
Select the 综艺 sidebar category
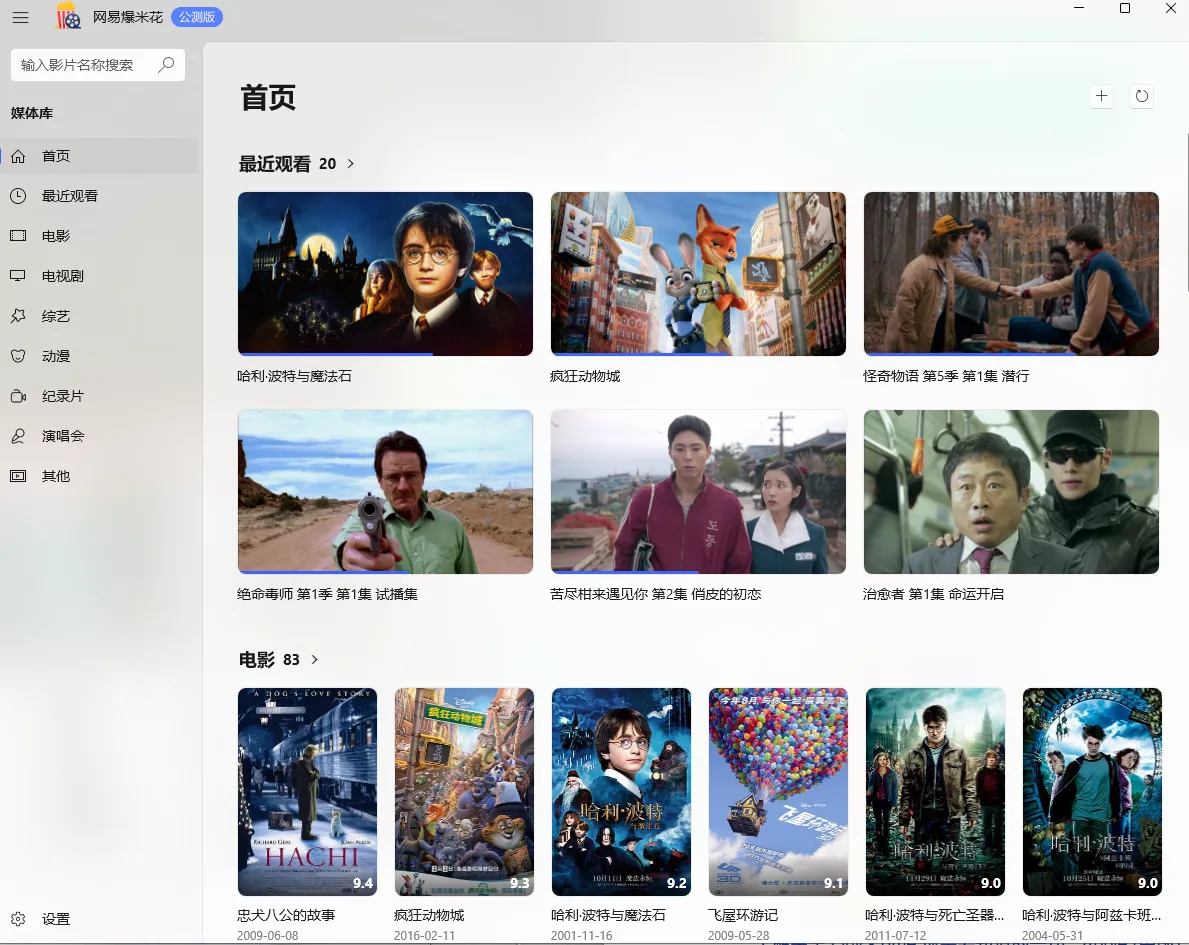click(x=99, y=316)
